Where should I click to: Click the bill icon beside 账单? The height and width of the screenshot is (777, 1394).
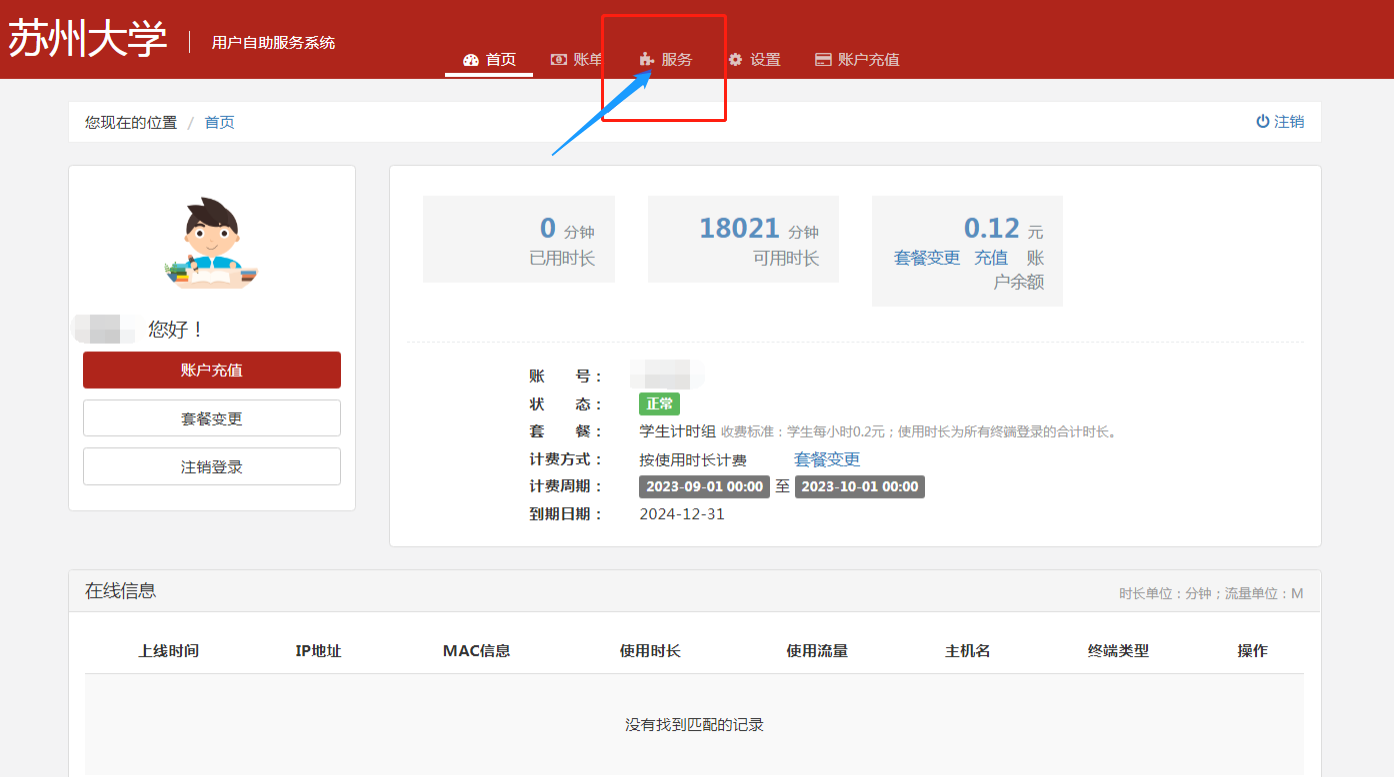click(559, 60)
